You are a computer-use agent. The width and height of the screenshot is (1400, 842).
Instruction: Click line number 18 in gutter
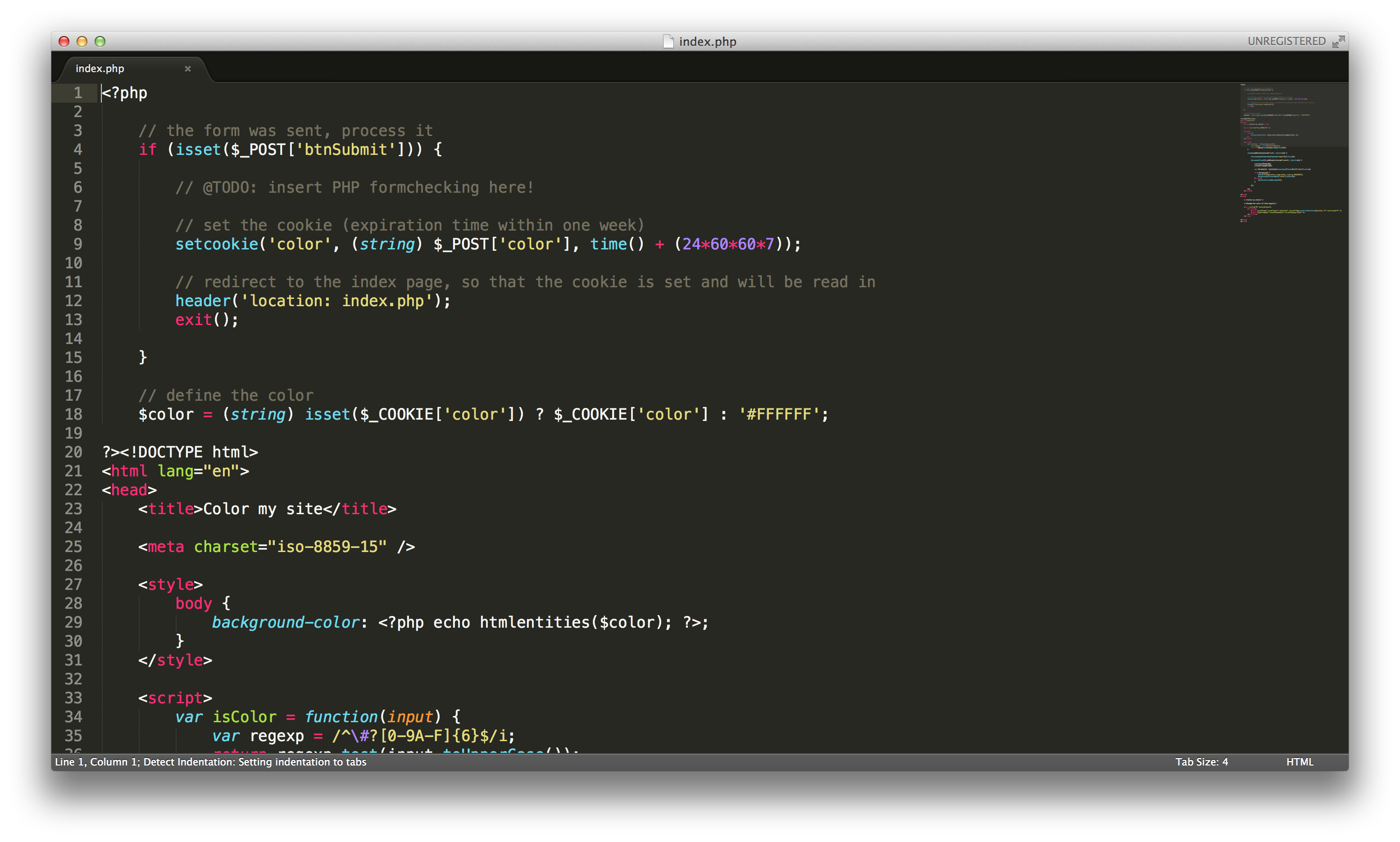74,414
